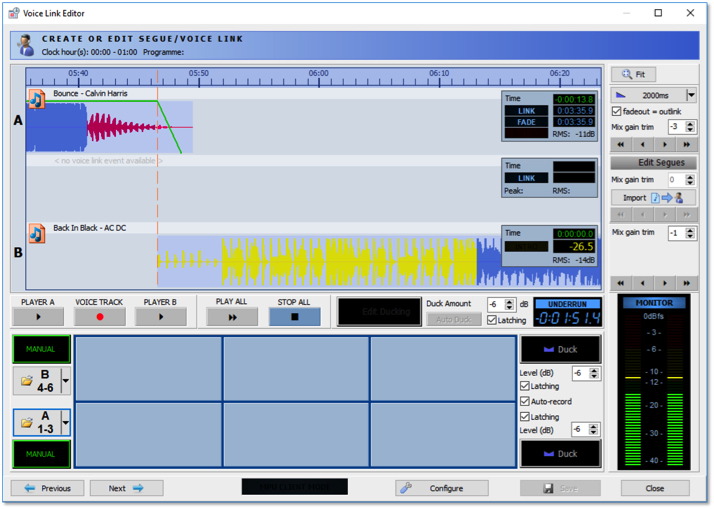Screen dimensions: 714x509
Task: Toggle Latching checkbox beside Duck Amount
Action: (x=492, y=320)
